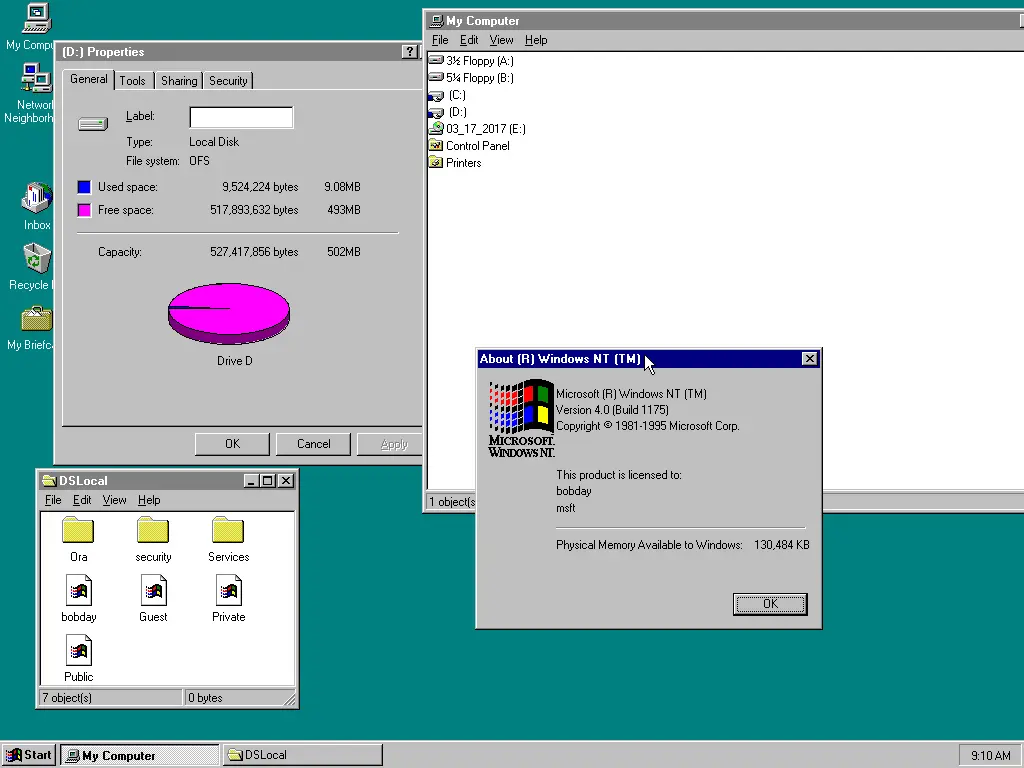Viewport: 1024px width, 768px height.
Task: Open File menu in DSLocal window
Action: pos(53,500)
